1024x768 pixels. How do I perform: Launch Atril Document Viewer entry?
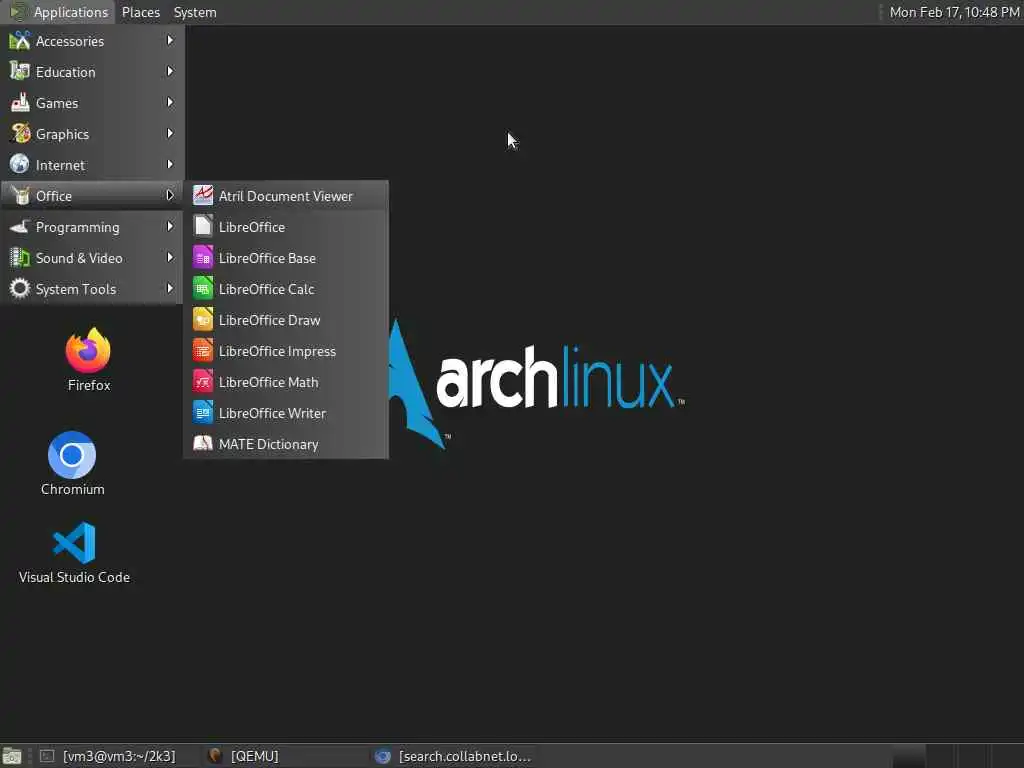click(x=286, y=196)
